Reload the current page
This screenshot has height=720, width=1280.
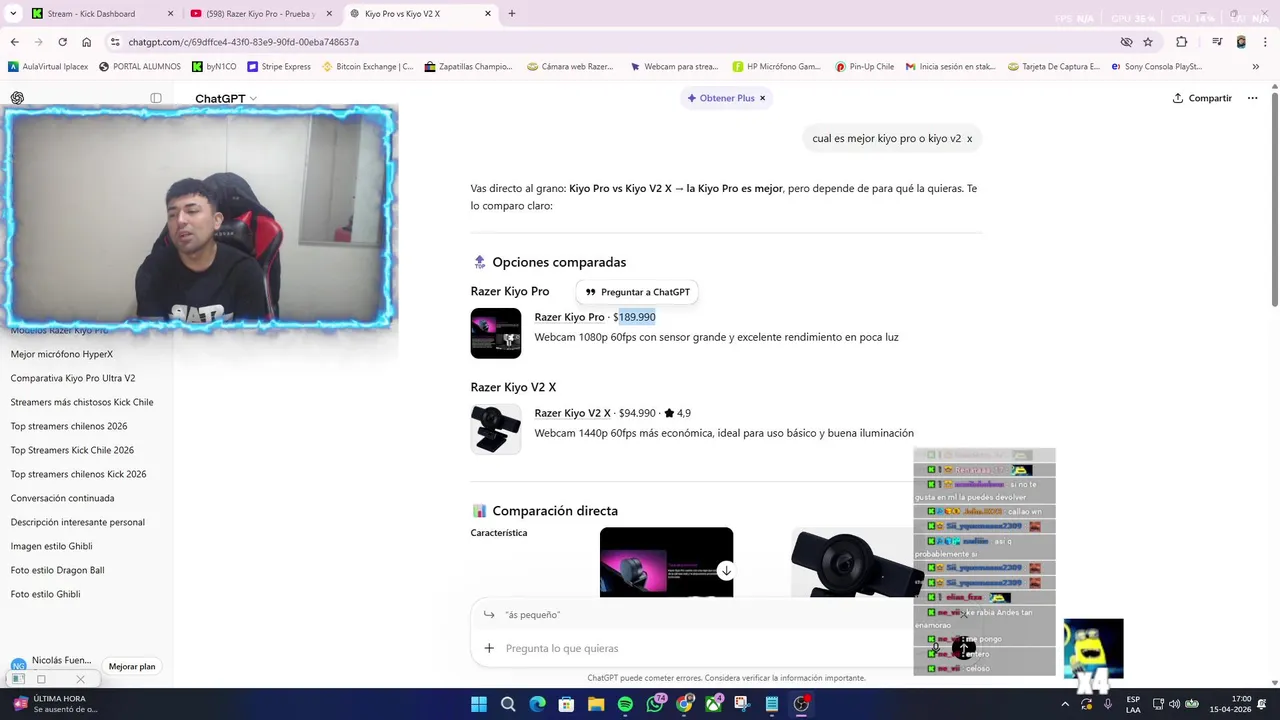[62, 42]
